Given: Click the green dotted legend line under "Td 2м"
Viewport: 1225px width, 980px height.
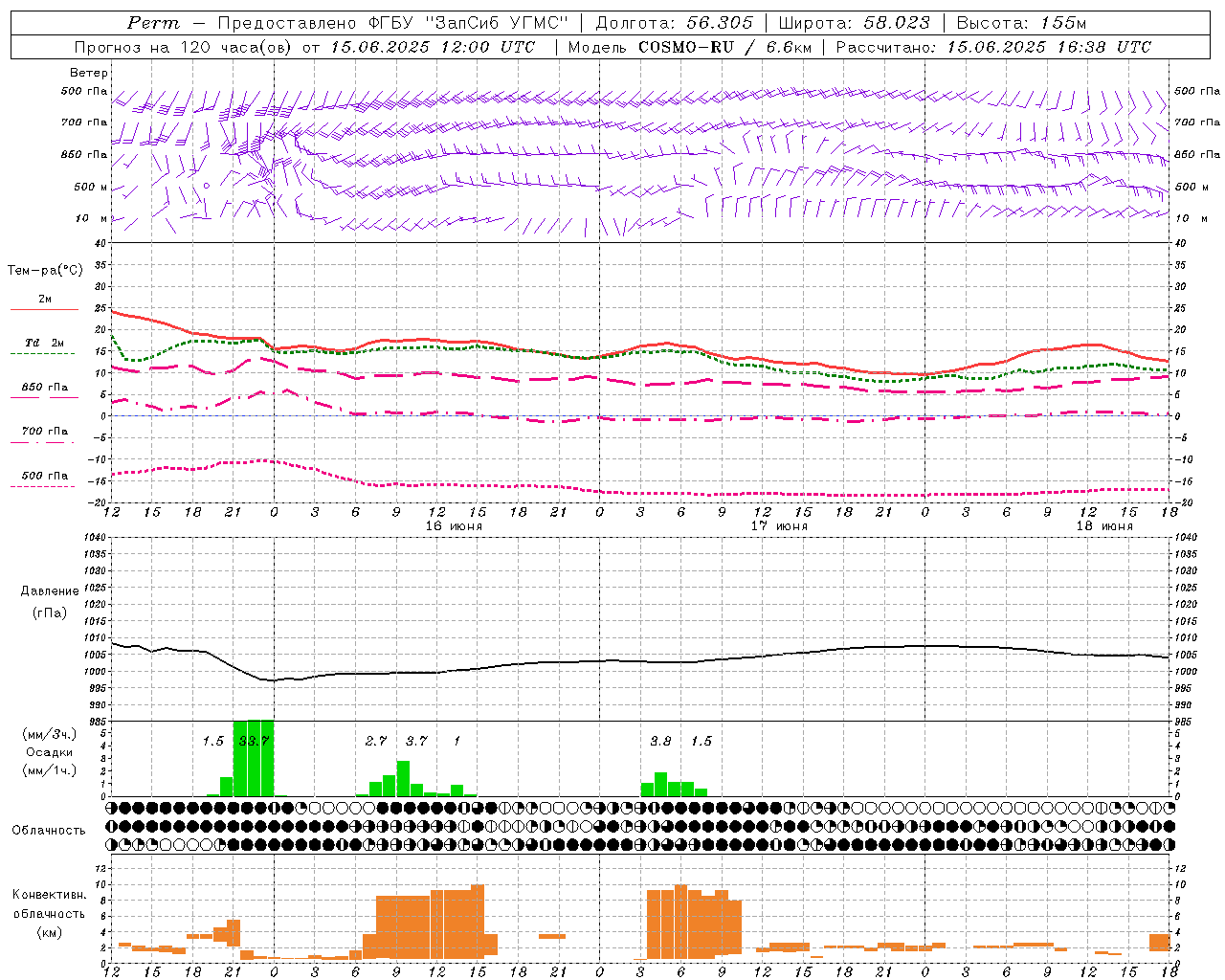Looking at the screenshot, I should [42, 354].
